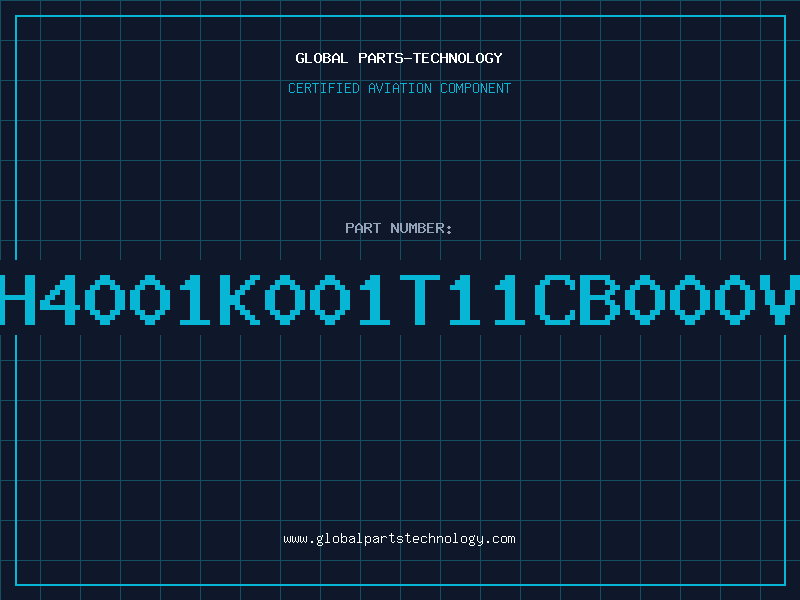The height and width of the screenshot is (600, 800).
Task: Select the word NUMBER in the label
Action: click(x=418, y=228)
